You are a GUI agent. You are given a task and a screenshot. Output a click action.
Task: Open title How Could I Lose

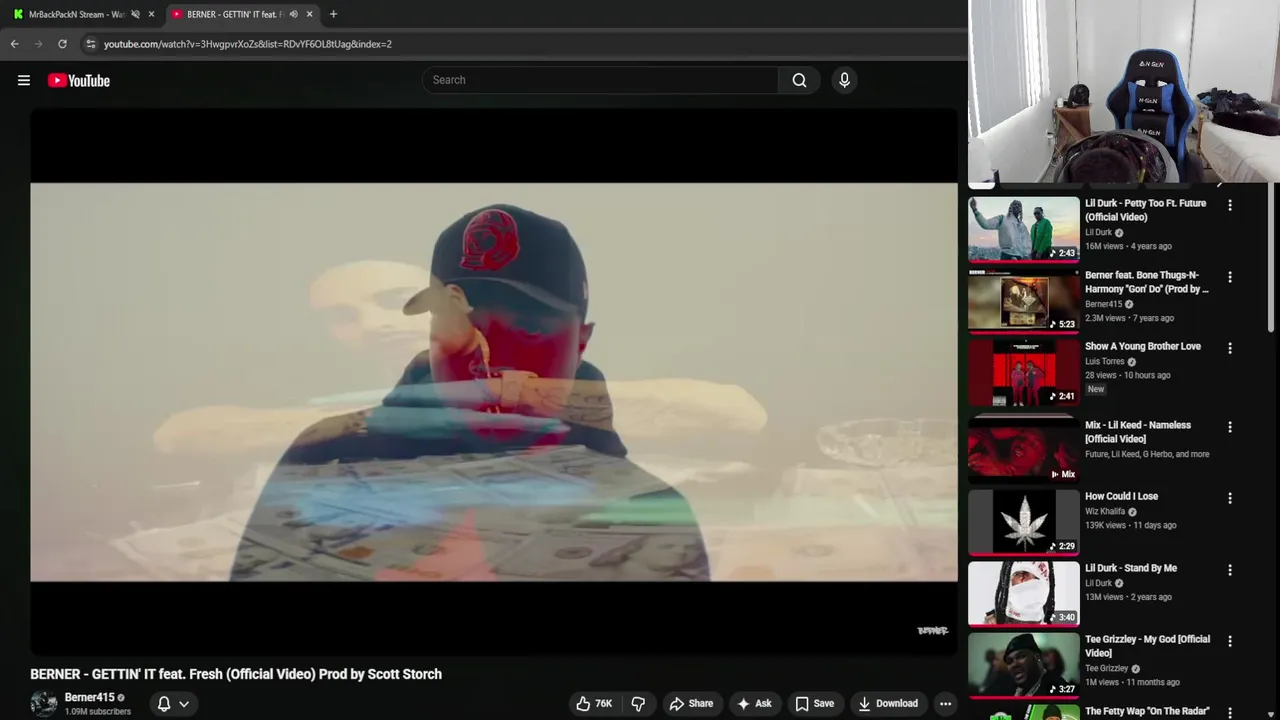[1121, 496]
